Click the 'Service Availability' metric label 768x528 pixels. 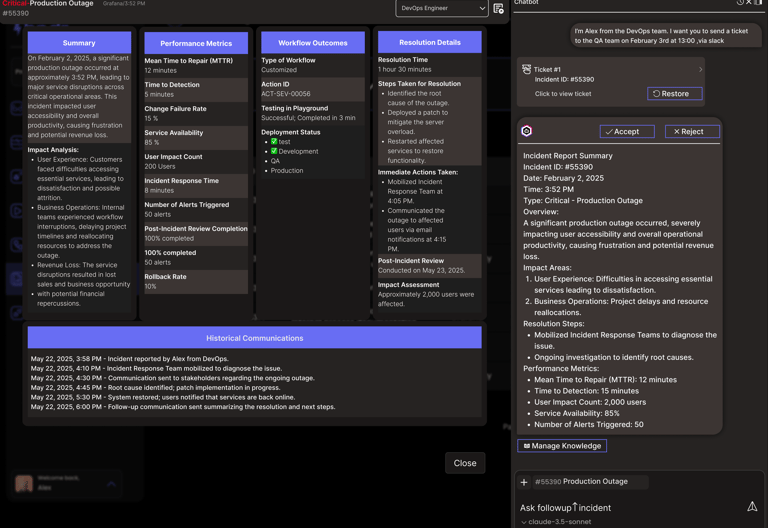(x=173, y=133)
